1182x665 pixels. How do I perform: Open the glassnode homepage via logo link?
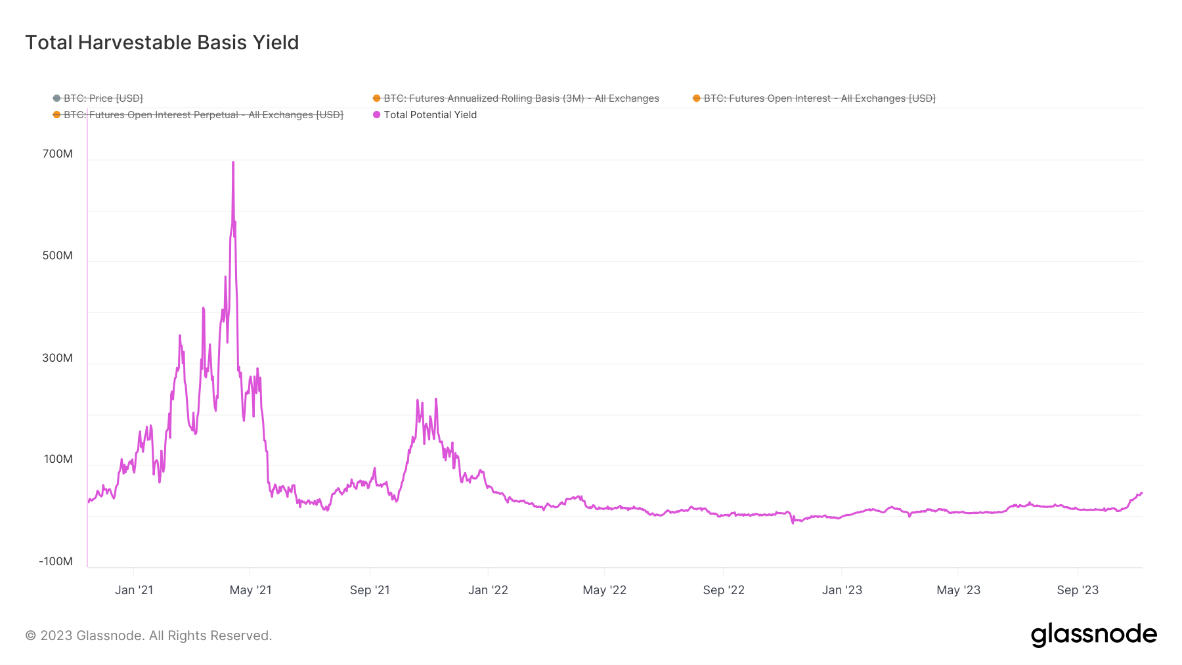pos(1094,633)
